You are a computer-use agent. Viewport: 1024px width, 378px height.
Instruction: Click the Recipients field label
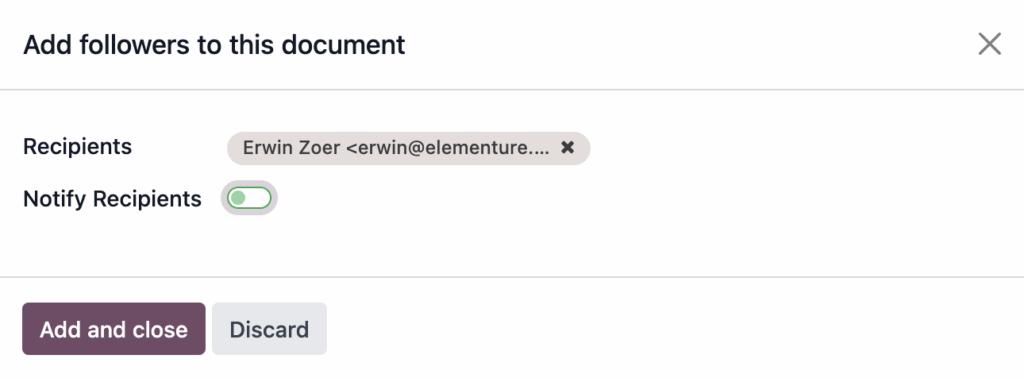coord(77,147)
